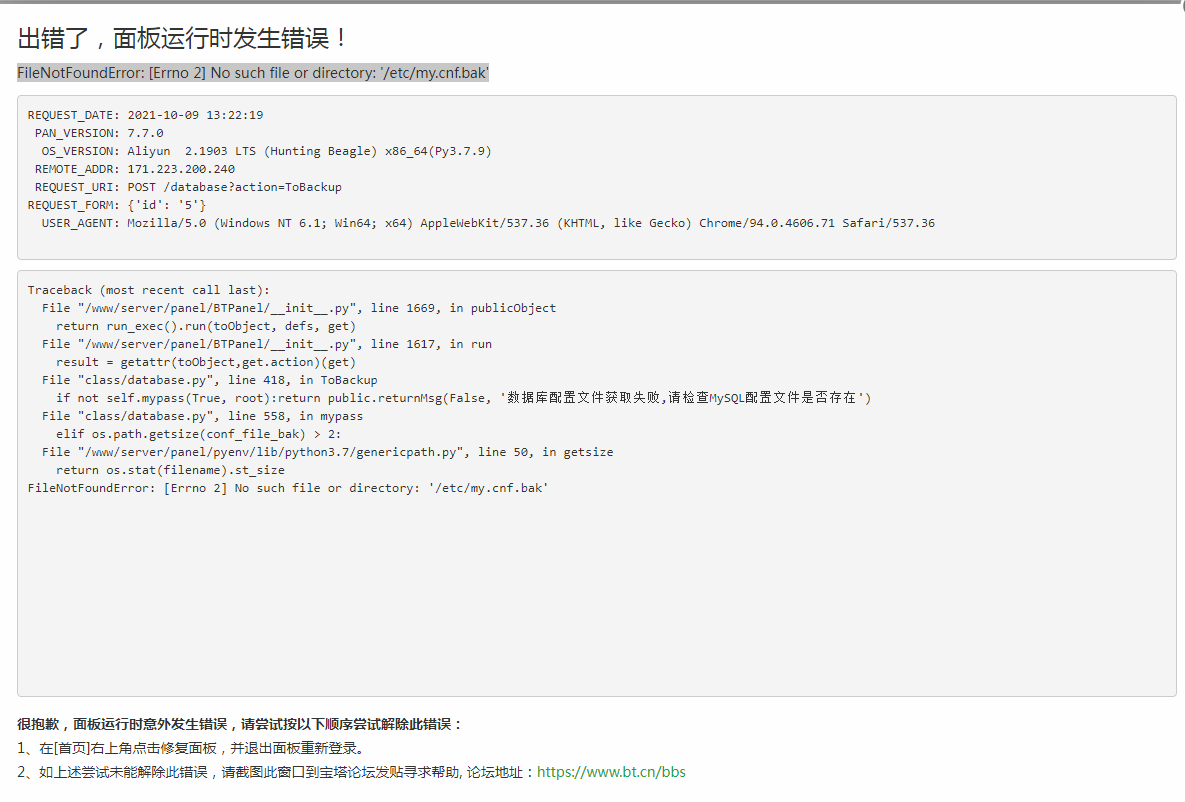Viewport: 1185px width, 802px height.
Task: Click the 'return os.stat(filename).st_size' line
Action: 170,470
